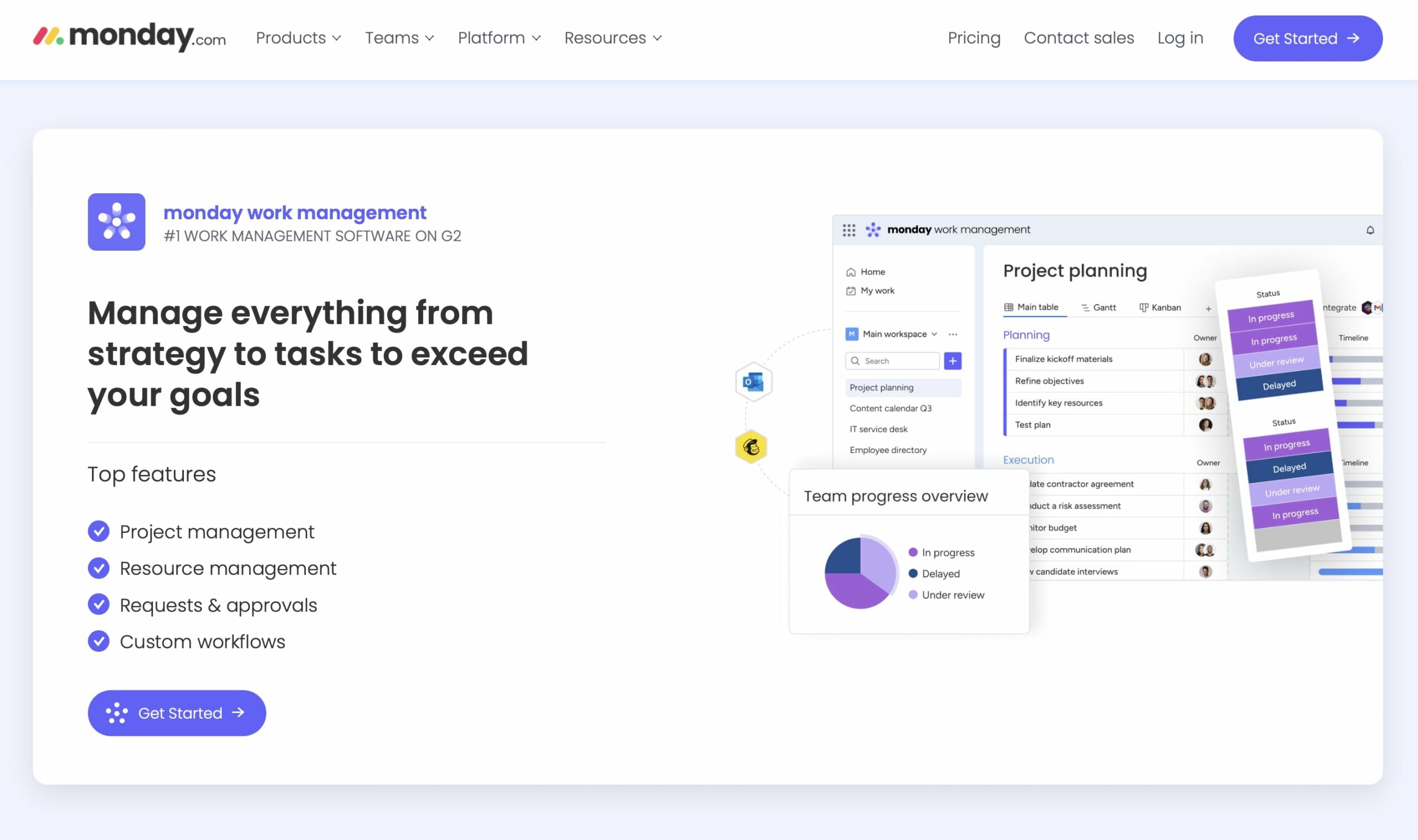Click the In progress purple status swatch
This screenshot has height=840, width=1418.
click(1271, 317)
